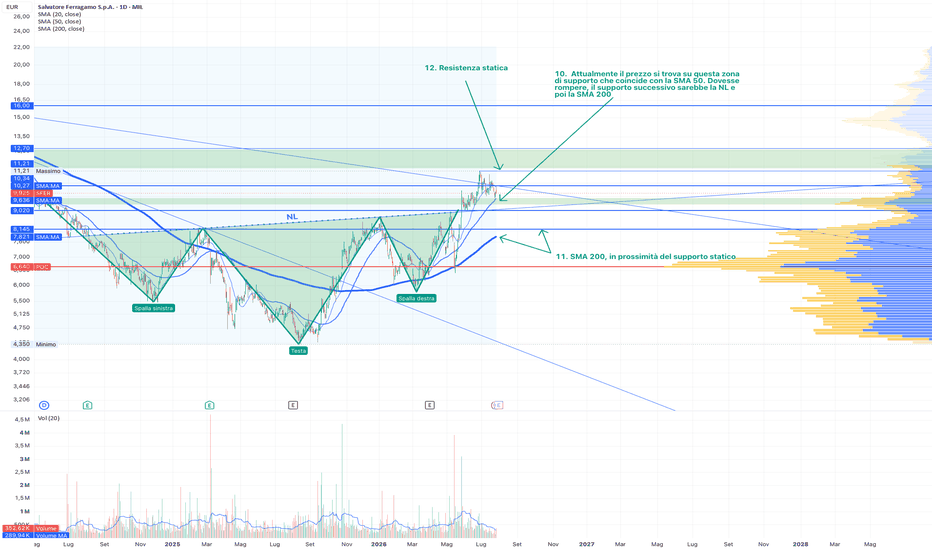This screenshot has height=550, width=932.
Task: Open the green earnings E marker before Set 2024
Action: pyautogui.click(x=87, y=406)
